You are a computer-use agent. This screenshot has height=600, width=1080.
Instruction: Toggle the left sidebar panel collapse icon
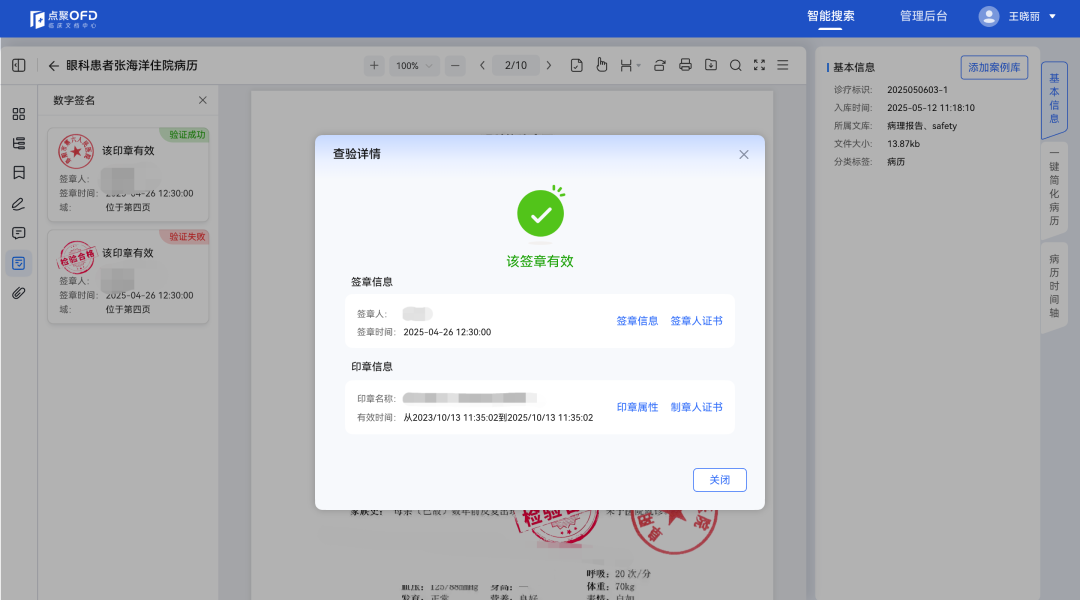point(19,66)
